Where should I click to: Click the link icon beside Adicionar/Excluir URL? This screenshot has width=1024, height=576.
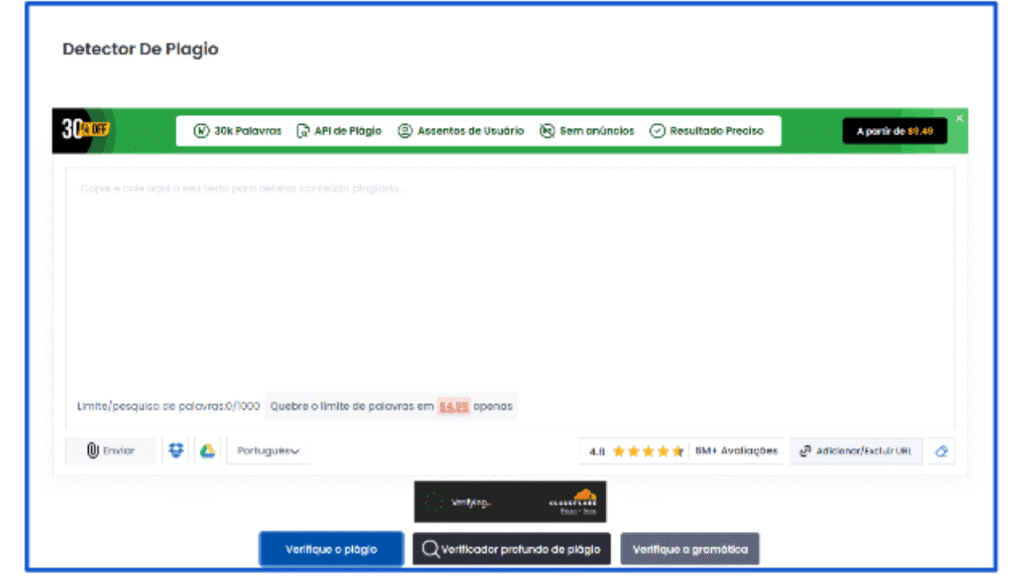point(805,451)
